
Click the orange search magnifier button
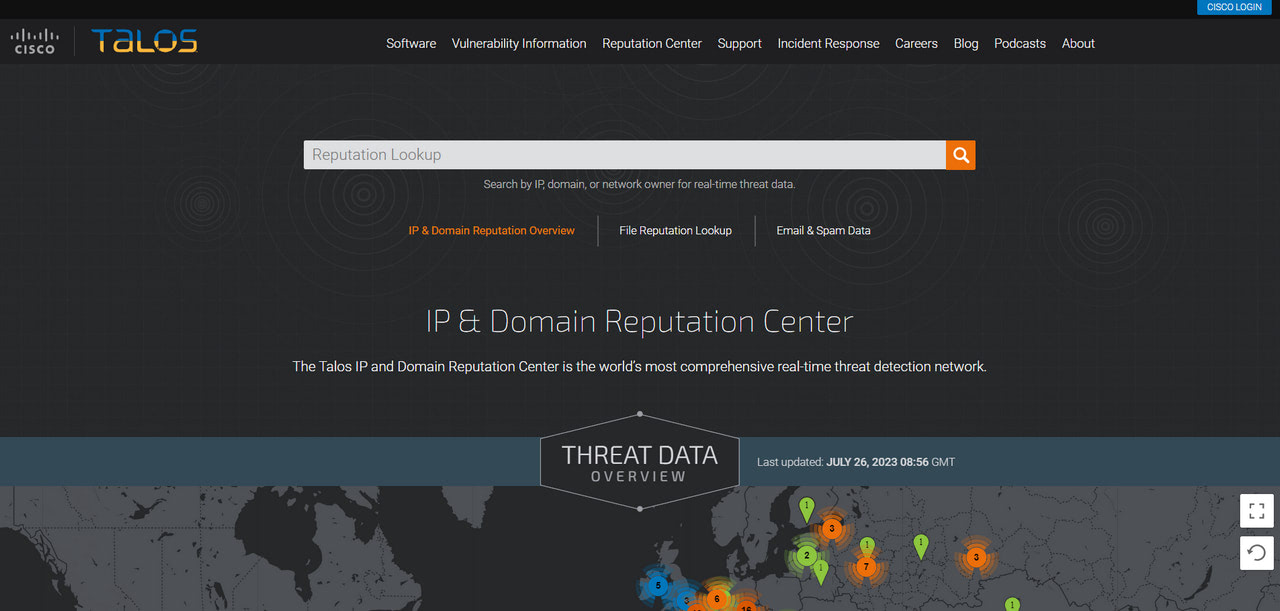click(x=961, y=155)
